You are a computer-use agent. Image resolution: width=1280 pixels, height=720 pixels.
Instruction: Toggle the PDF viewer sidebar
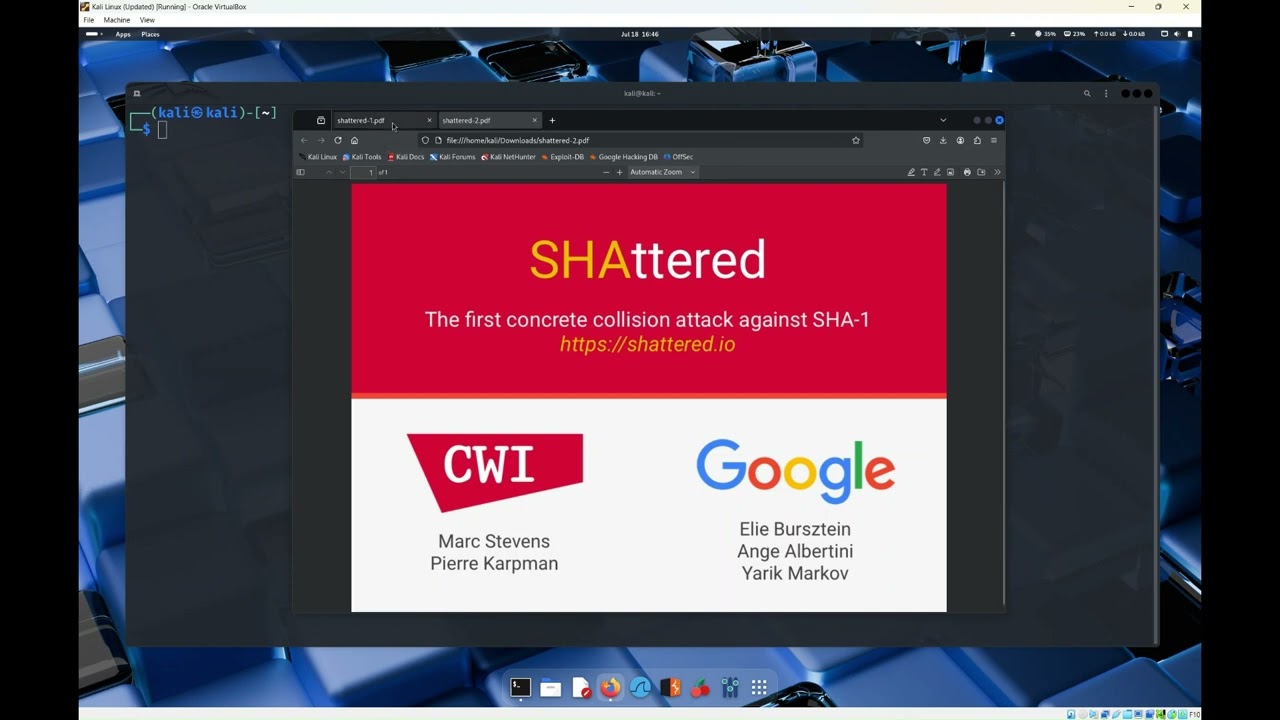[300, 172]
